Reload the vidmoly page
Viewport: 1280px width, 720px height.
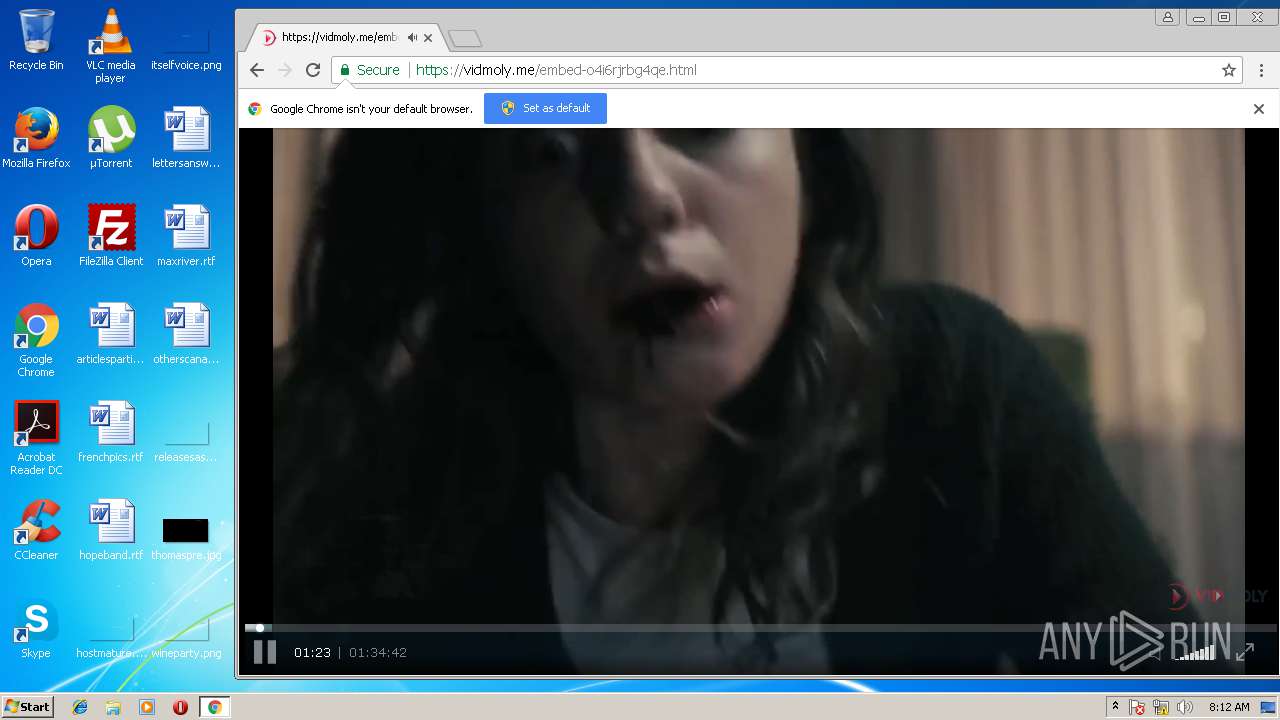pyautogui.click(x=313, y=70)
